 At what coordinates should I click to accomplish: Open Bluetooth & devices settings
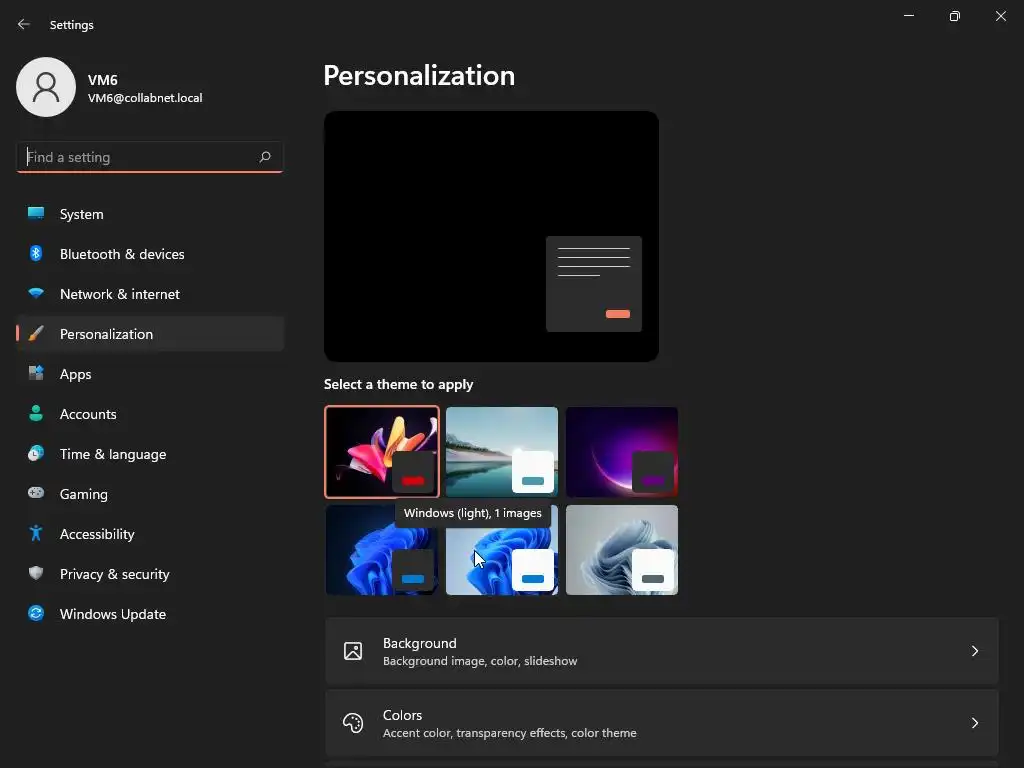click(x=150, y=254)
